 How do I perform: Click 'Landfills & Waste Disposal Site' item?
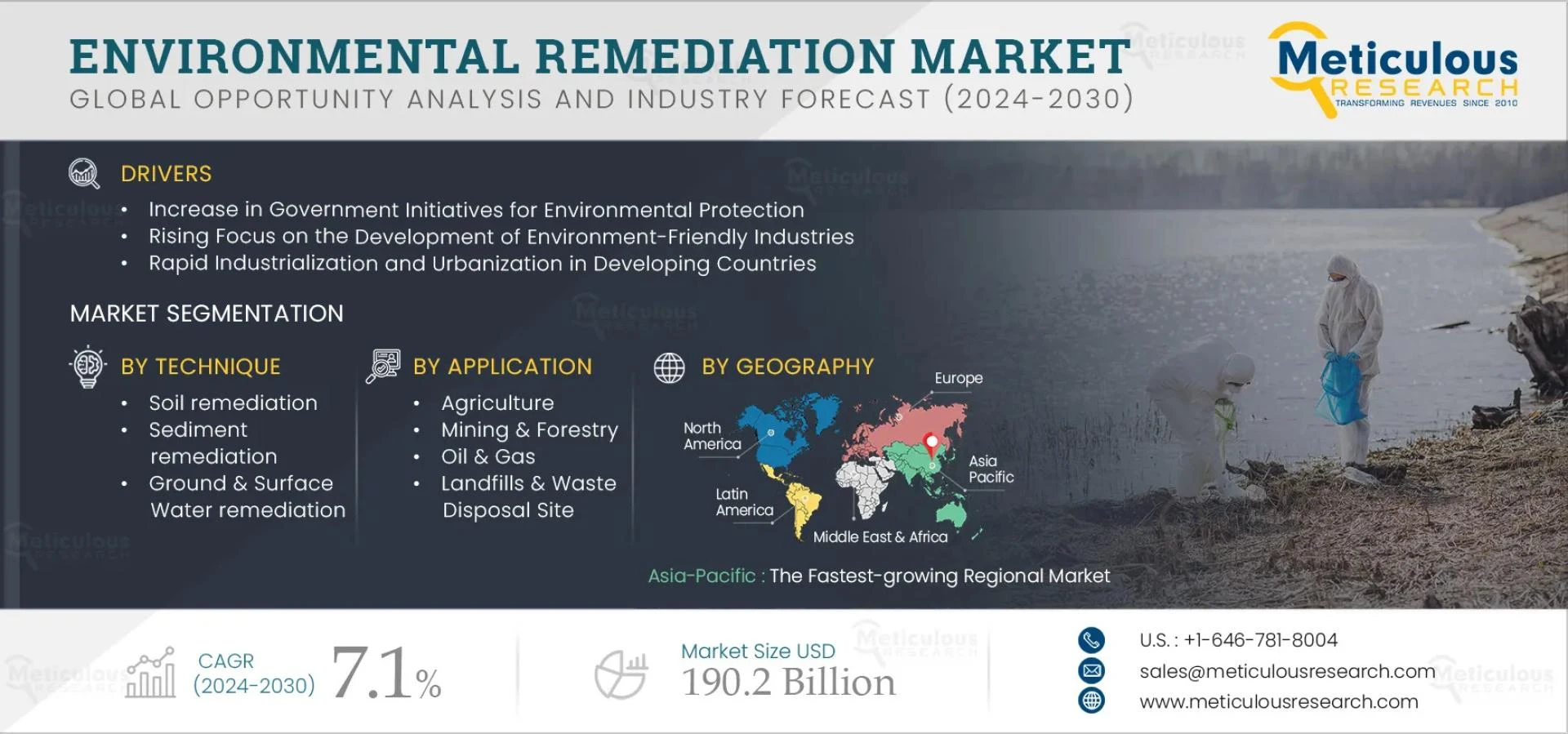(x=528, y=496)
